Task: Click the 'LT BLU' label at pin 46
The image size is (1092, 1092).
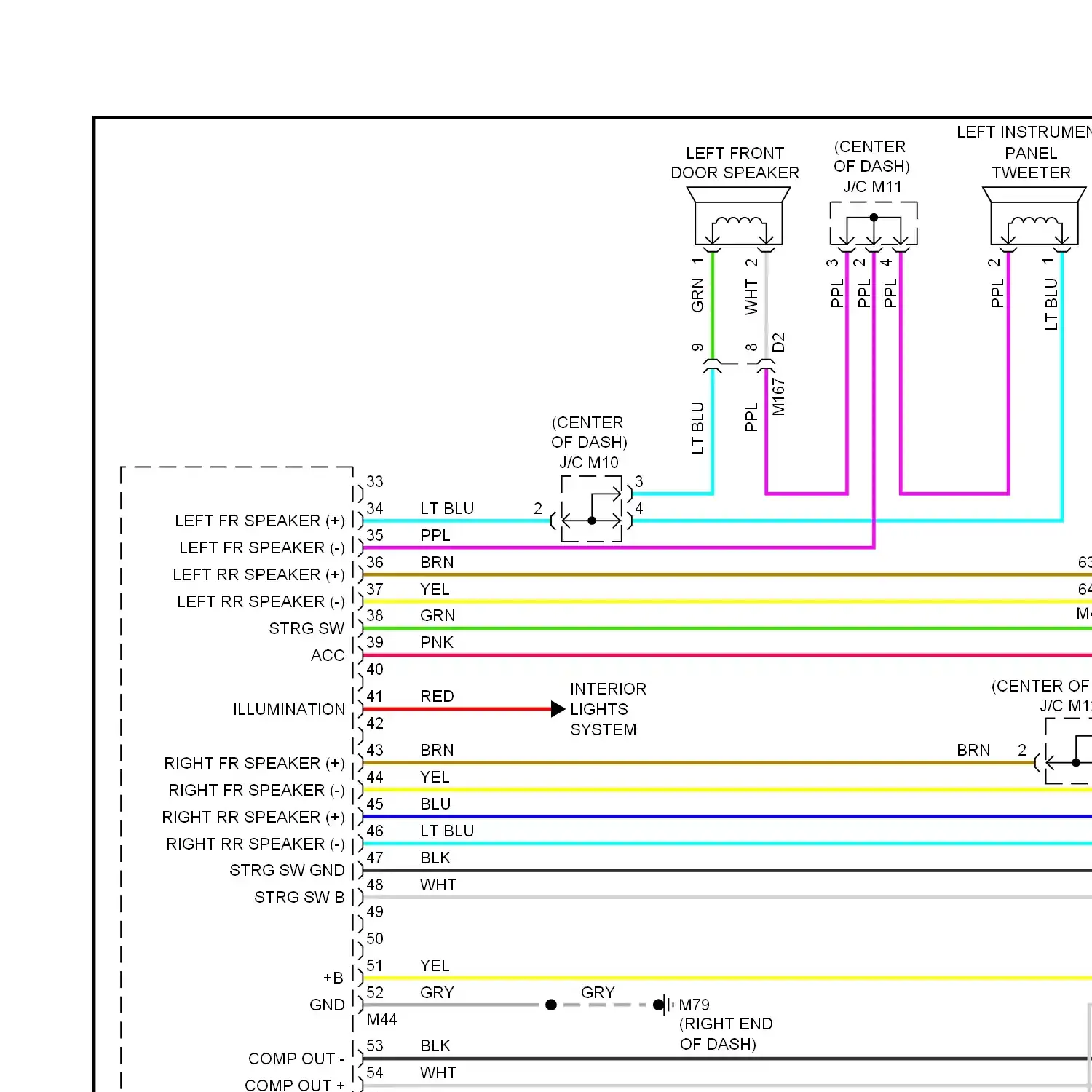Action: click(x=447, y=831)
